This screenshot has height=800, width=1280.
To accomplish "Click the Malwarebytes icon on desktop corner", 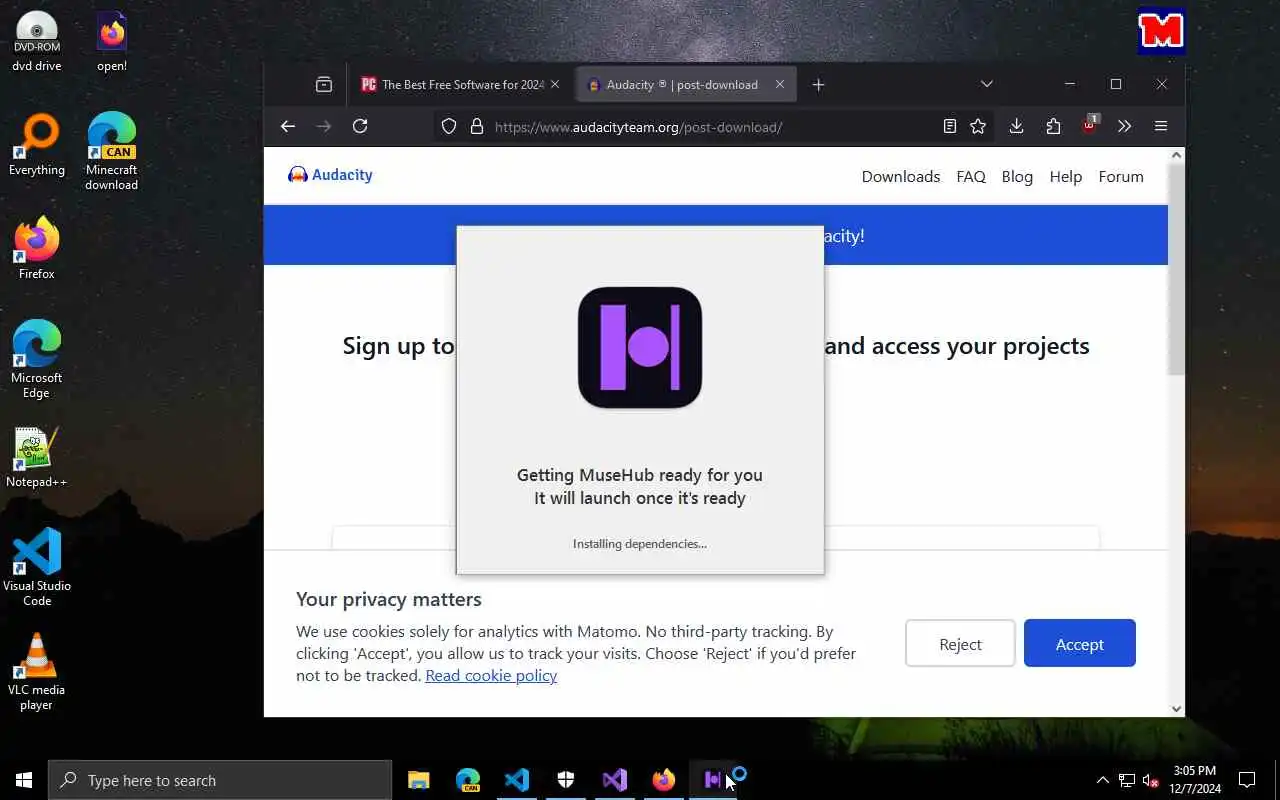I will pos(1161,31).
